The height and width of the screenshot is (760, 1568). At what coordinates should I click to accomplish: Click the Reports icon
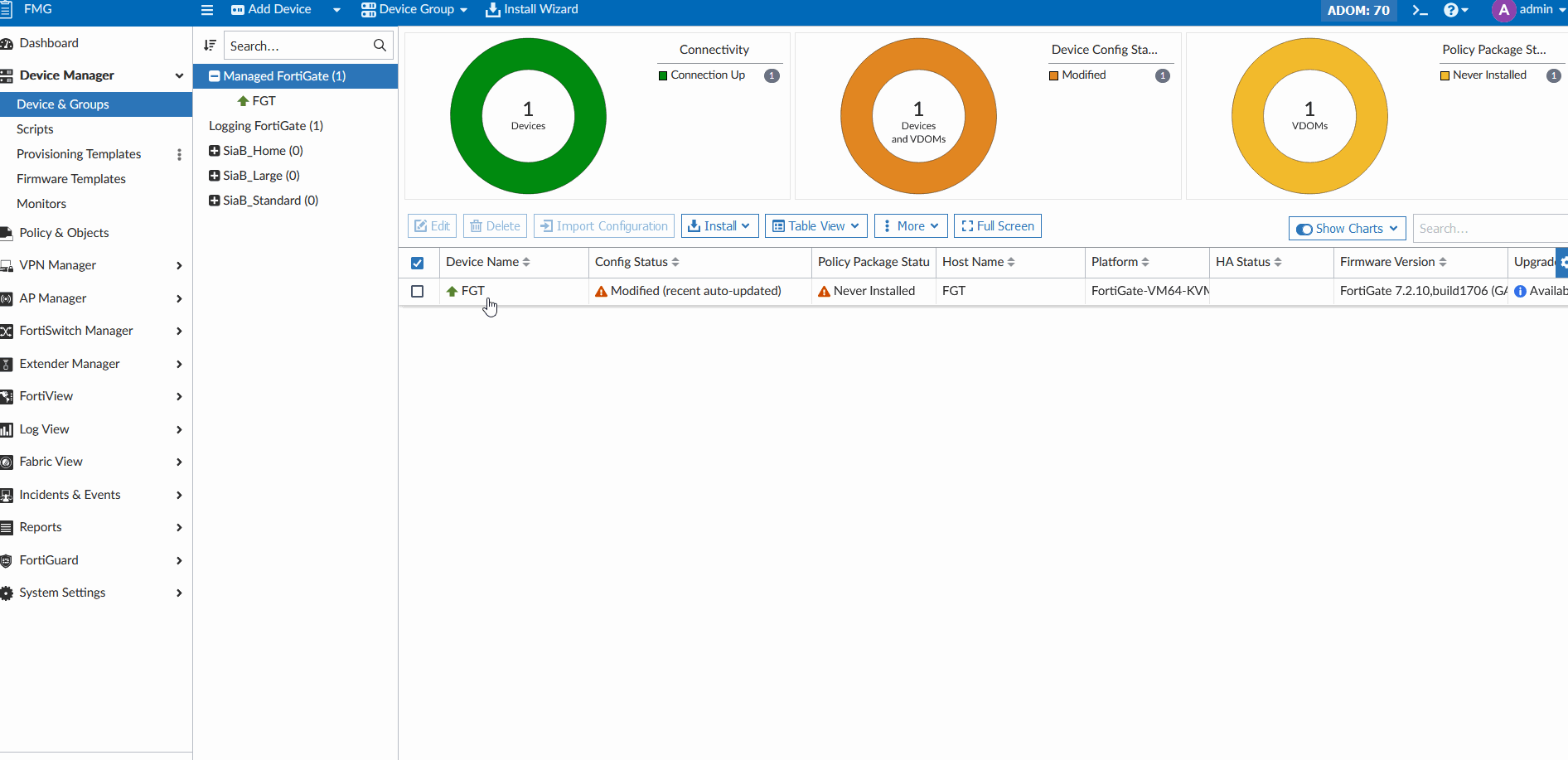(7, 527)
